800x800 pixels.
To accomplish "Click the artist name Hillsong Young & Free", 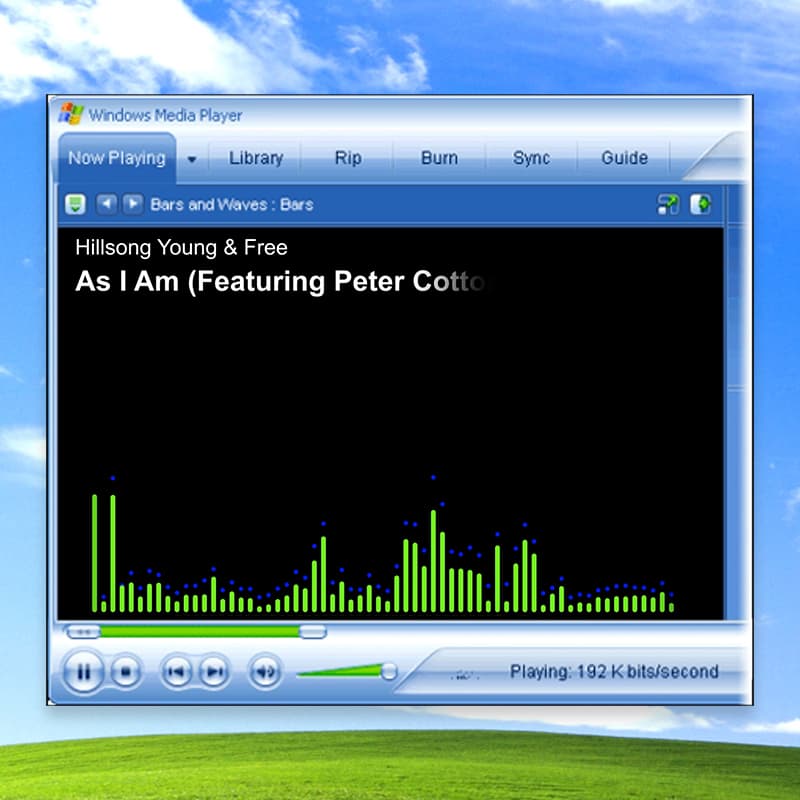I will 181,247.
